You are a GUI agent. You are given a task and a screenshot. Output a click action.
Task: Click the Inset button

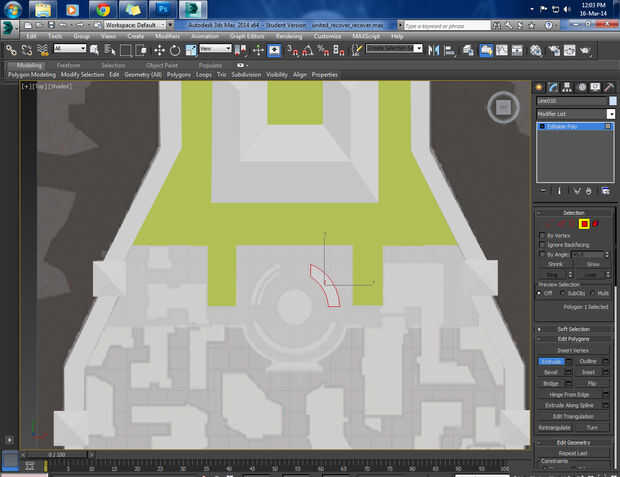tap(588, 373)
